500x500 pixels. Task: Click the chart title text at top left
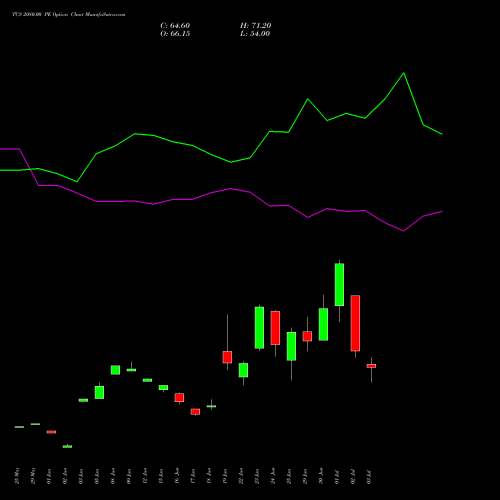tap(69, 15)
